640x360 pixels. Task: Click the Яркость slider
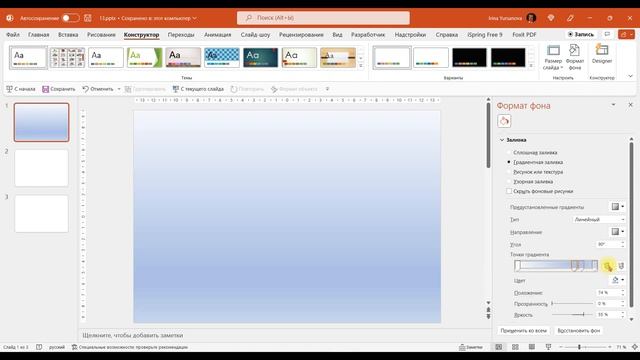point(572,314)
